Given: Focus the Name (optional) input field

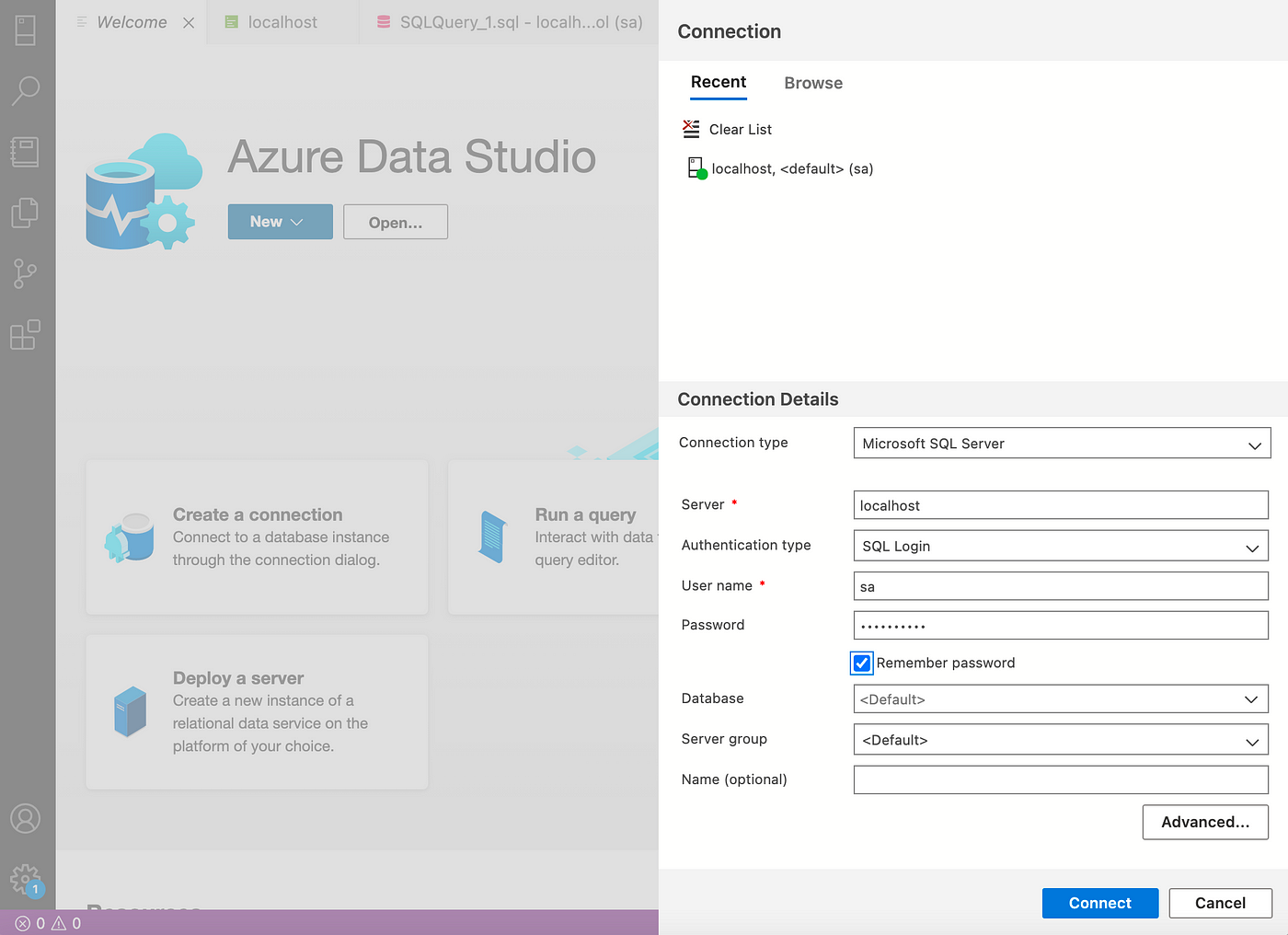Looking at the screenshot, I should coord(1062,779).
